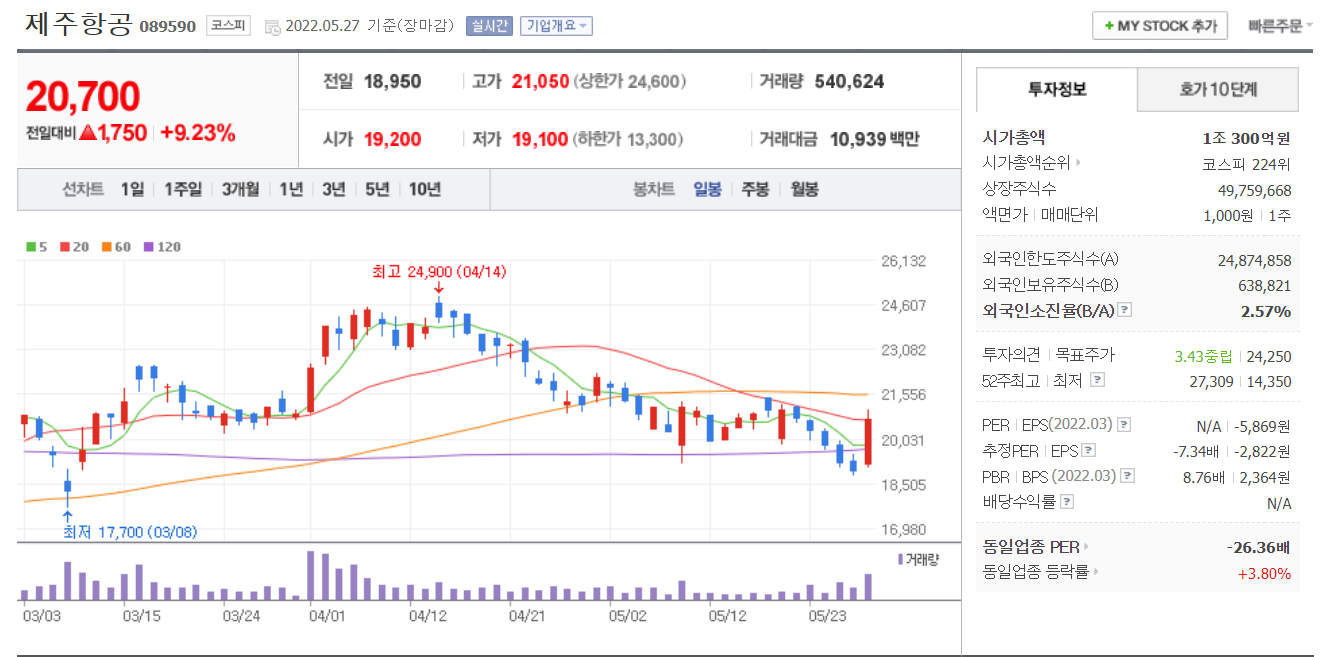Click the purple 120-day moving average legend
1328x657 pixels.
162,246
